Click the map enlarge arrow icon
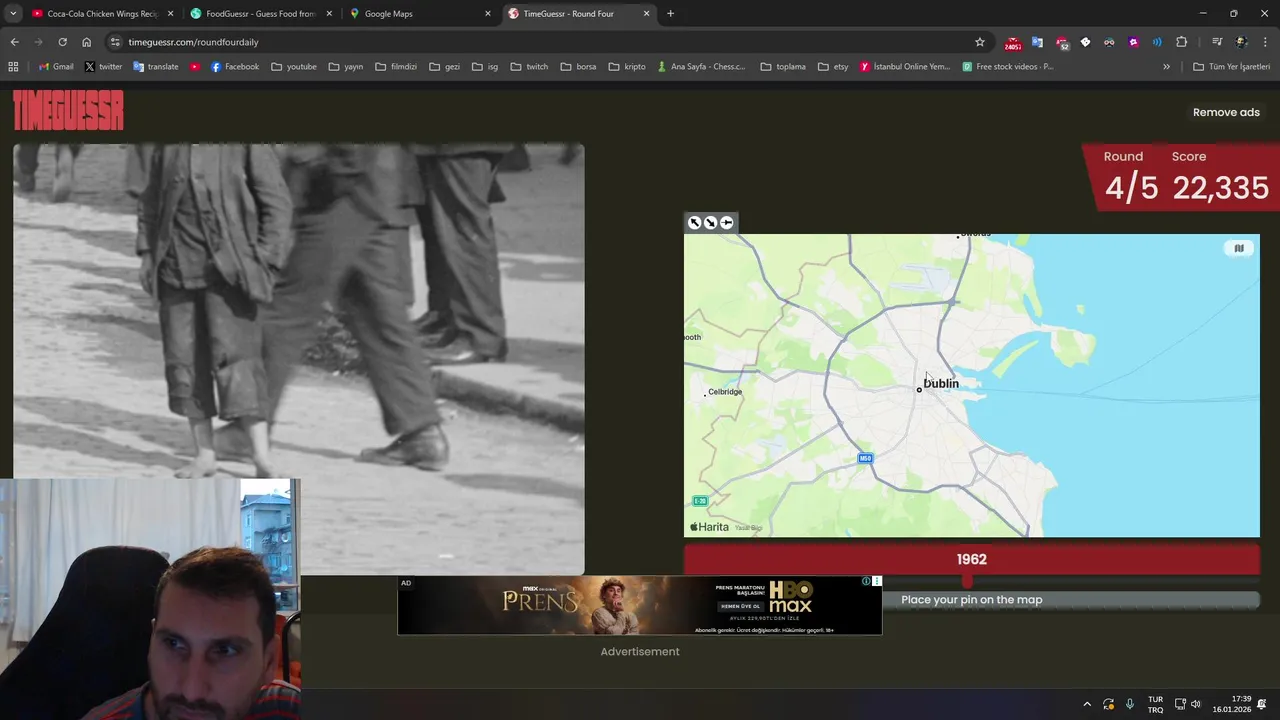Image resolution: width=1280 pixels, height=720 pixels. (x=694, y=223)
